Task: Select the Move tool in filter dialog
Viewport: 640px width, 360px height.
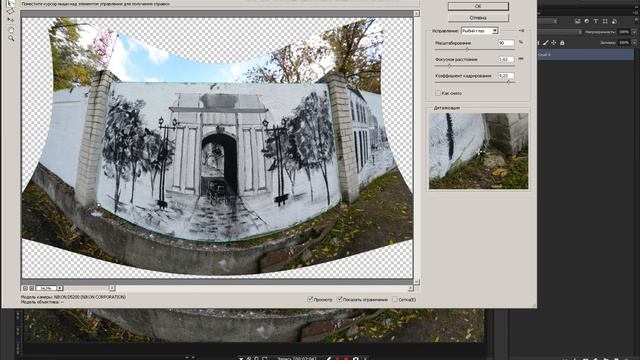Action: click(x=11, y=20)
